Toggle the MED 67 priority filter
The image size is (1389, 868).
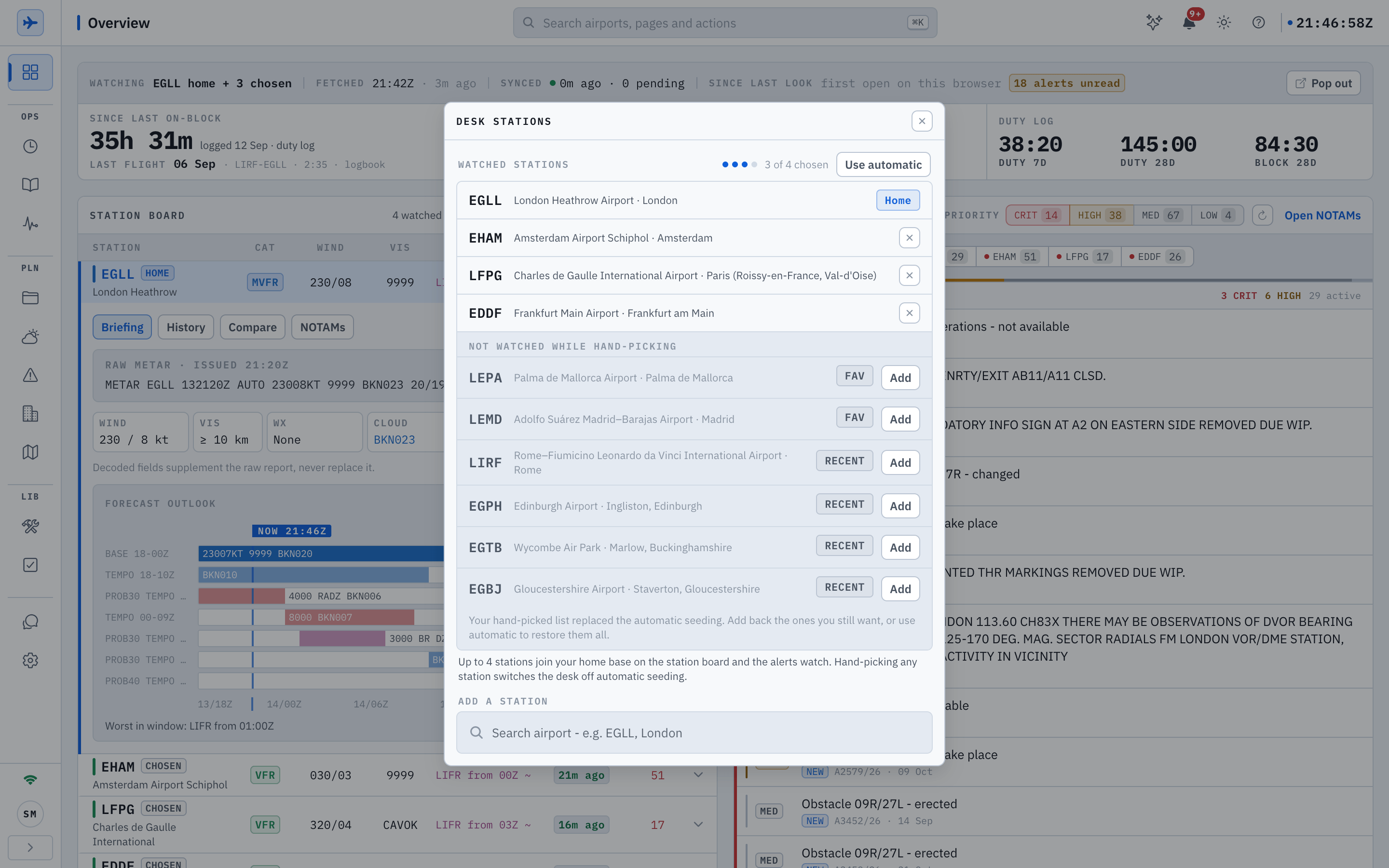[1162, 215]
